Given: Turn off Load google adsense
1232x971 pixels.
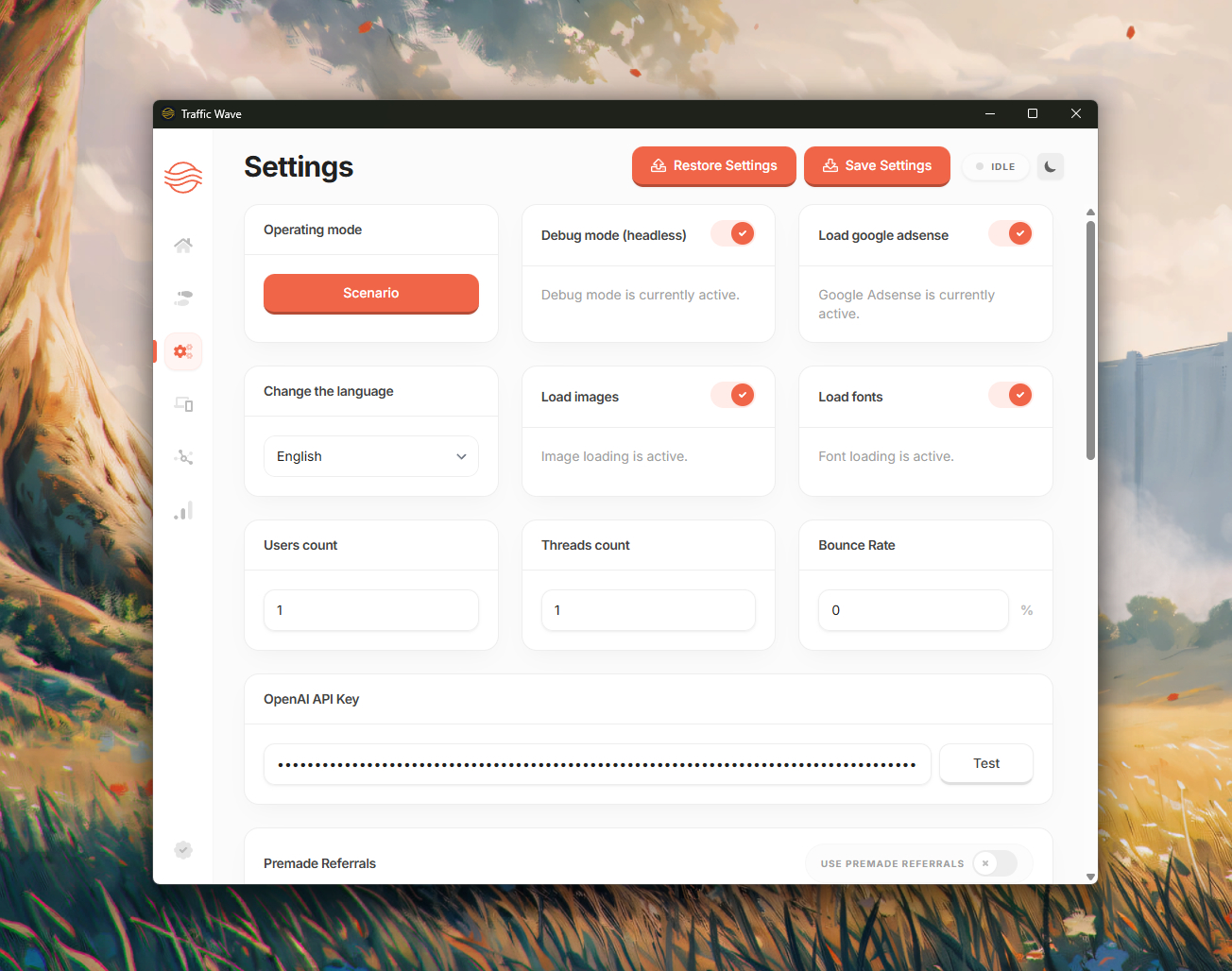Looking at the screenshot, I should (1010, 234).
